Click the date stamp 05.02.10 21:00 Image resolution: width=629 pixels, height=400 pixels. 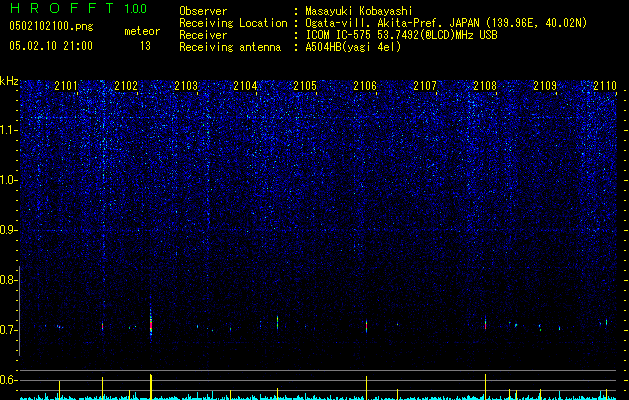click(51, 46)
